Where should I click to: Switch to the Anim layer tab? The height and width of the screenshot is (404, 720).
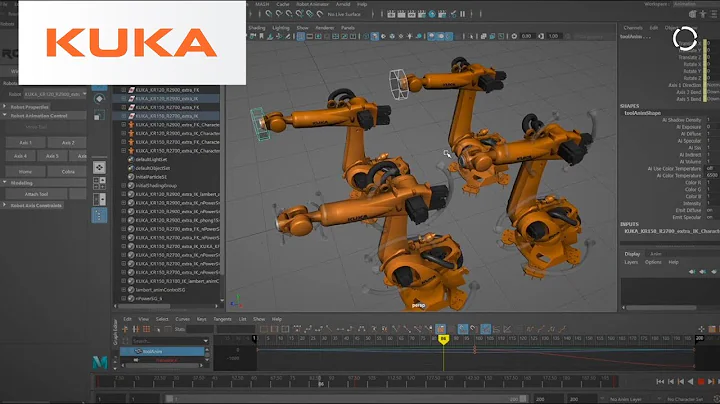coord(655,254)
